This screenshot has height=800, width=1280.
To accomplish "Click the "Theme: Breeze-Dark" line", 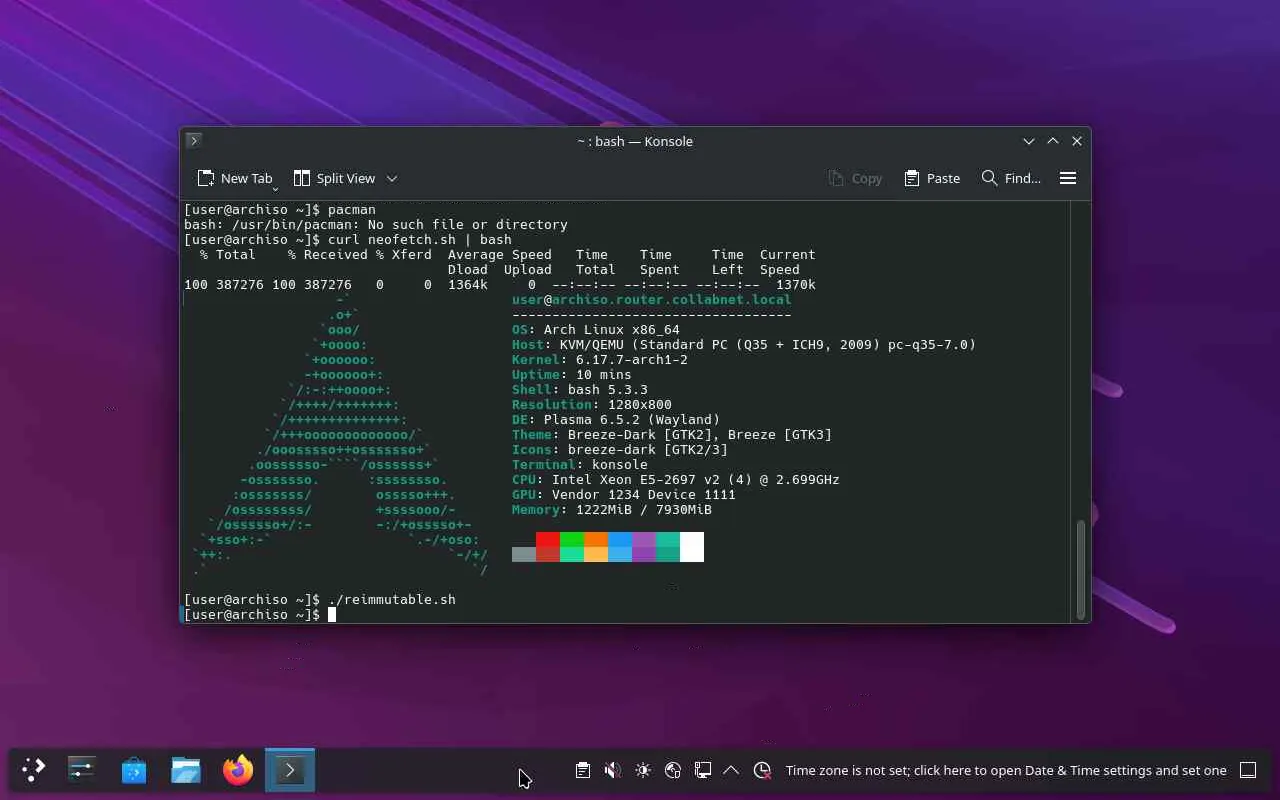I will tap(672, 434).
